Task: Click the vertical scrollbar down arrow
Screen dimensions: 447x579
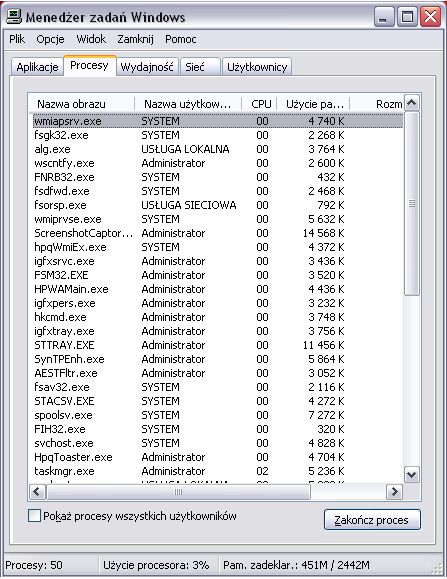Action: tap(412, 474)
